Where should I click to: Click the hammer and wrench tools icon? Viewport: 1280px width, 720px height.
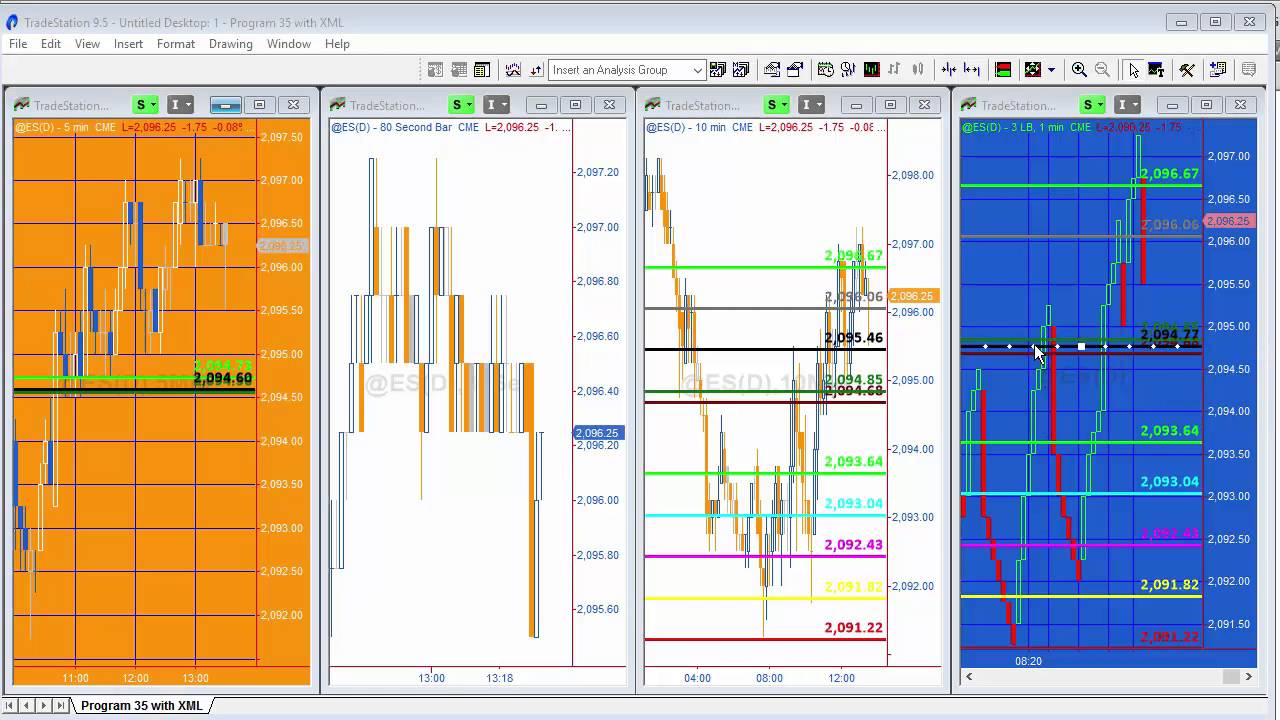tap(1187, 70)
